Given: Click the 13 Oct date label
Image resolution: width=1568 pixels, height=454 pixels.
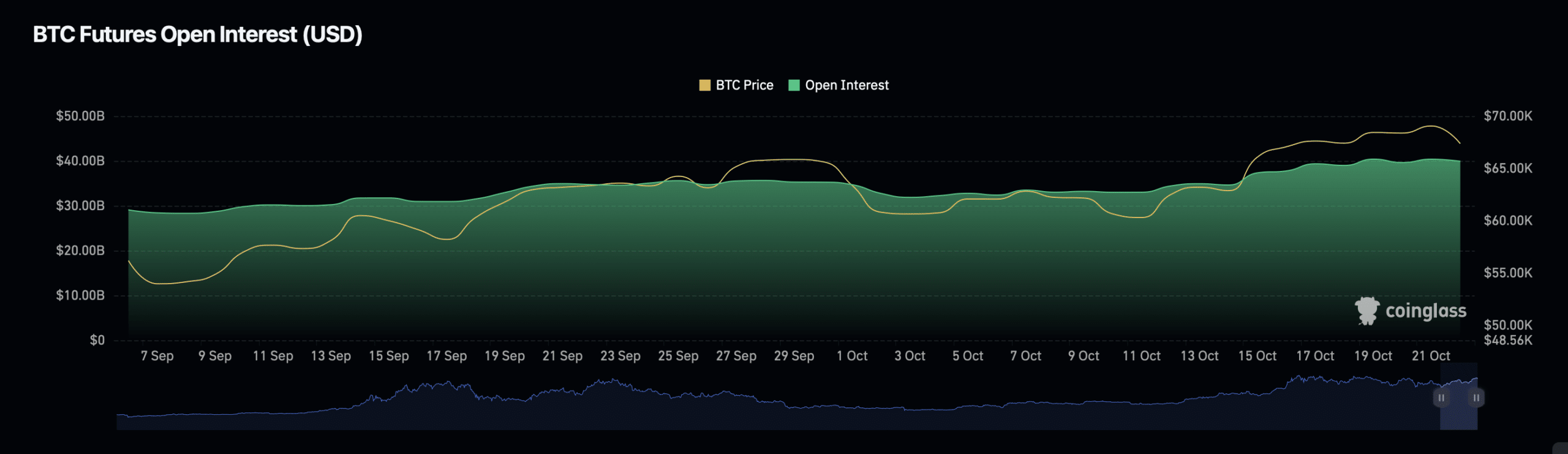Looking at the screenshot, I should click(1199, 356).
